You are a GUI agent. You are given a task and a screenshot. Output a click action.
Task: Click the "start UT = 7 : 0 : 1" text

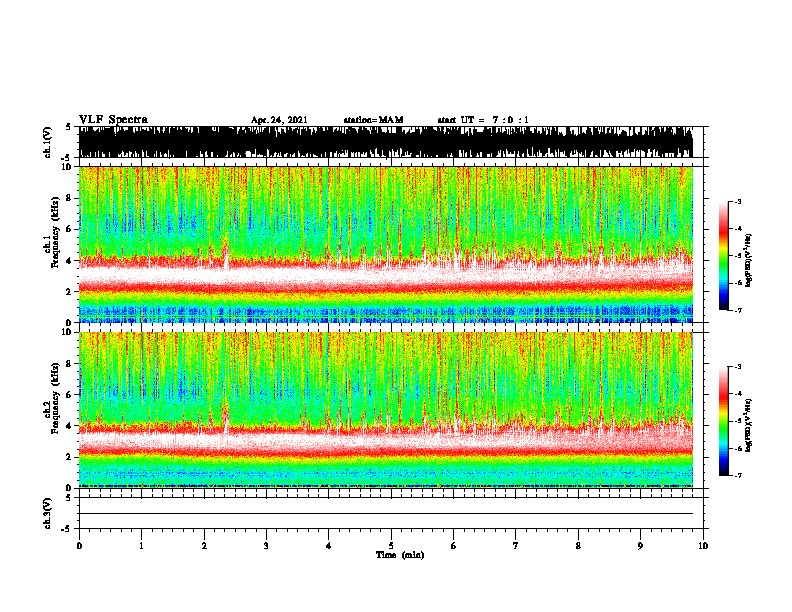483,120
